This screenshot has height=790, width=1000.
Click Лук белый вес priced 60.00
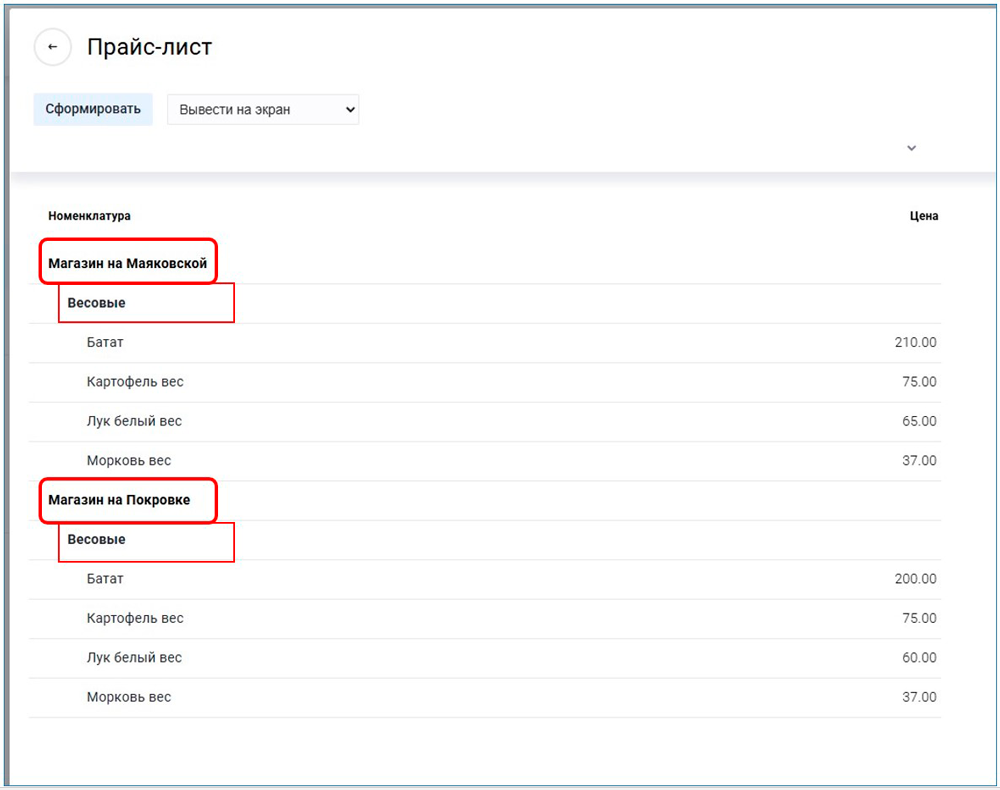pyautogui.click(x=134, y=658)
